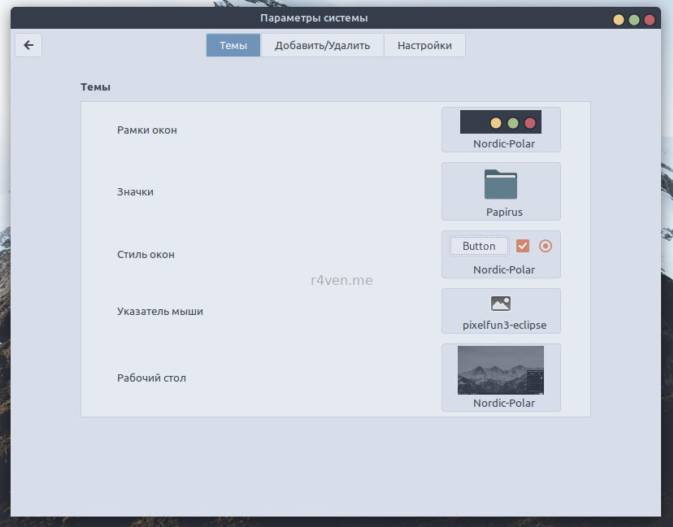
Task: Click the orange checkbox in the style preview
Action: pos(523,246)
